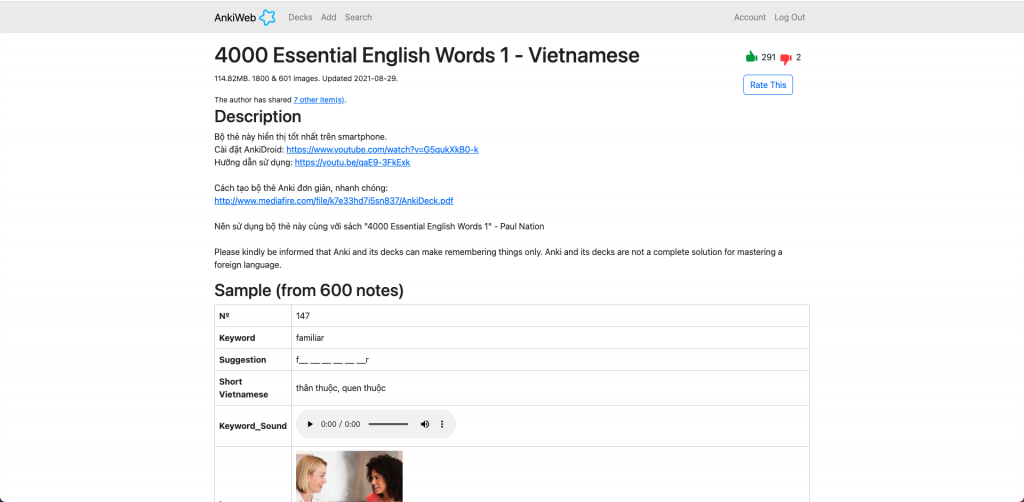The height and width of the screenshot is (502, 1024).
Task: Click the red thumbs-down rating icon
Action: click(x=786, y=59)
